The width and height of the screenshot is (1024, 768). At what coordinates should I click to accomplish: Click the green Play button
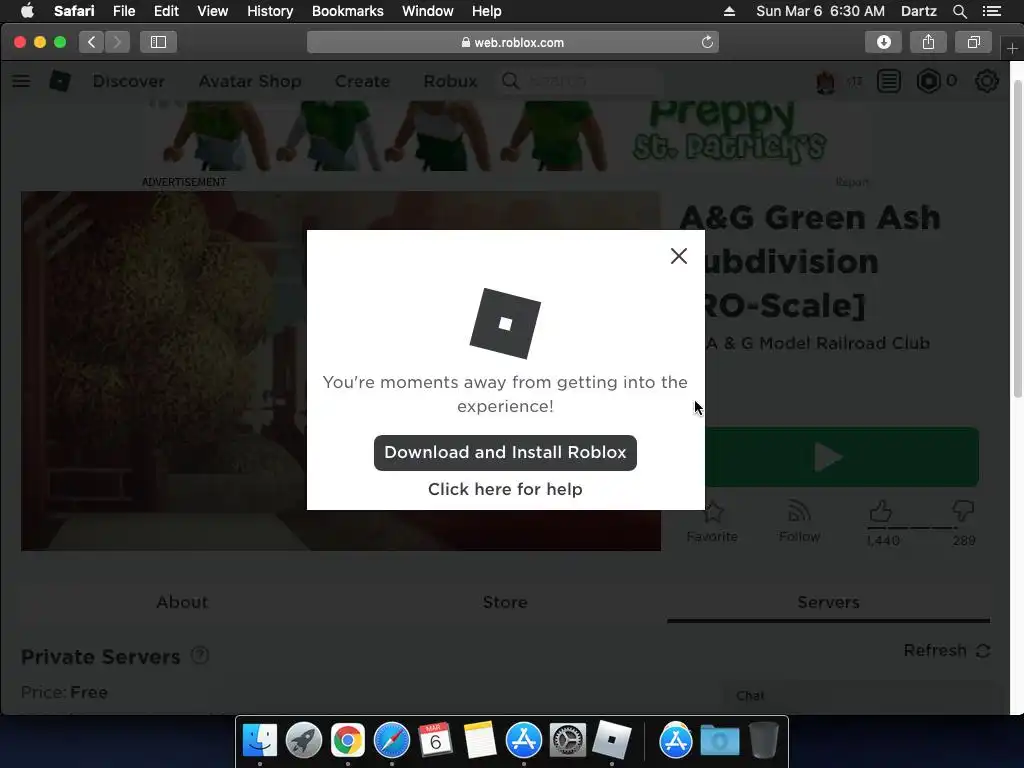[842, 457]
